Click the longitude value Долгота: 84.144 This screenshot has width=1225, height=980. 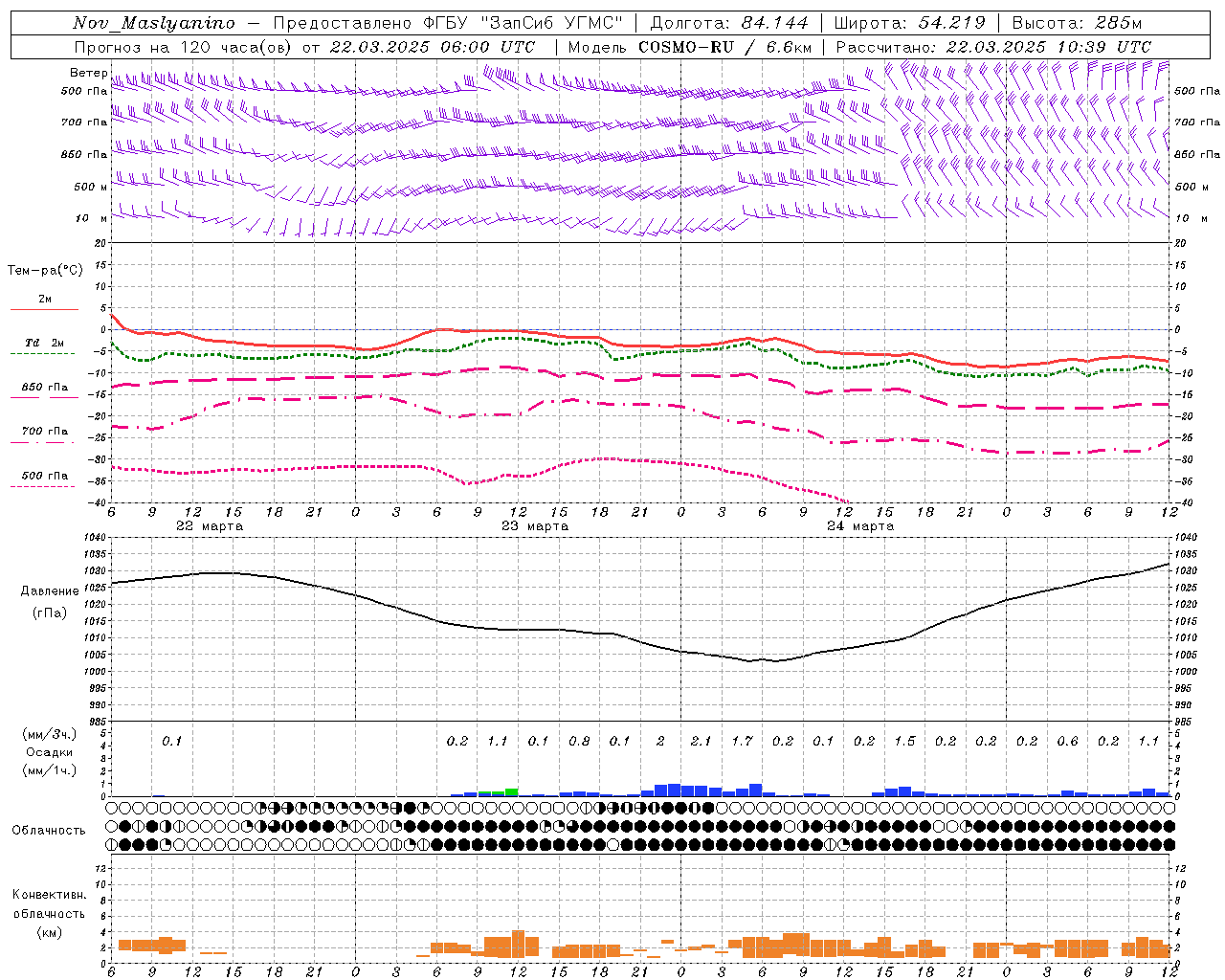[x=729, y=23]
